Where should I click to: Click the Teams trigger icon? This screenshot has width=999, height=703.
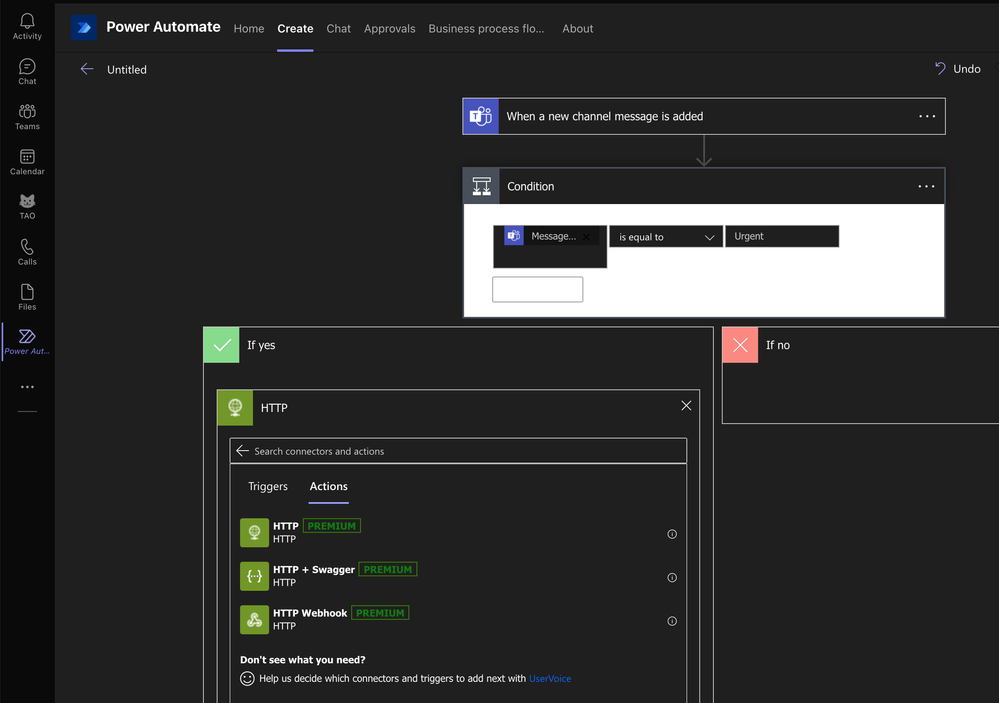pyautogui.click(x=480, y=116)
